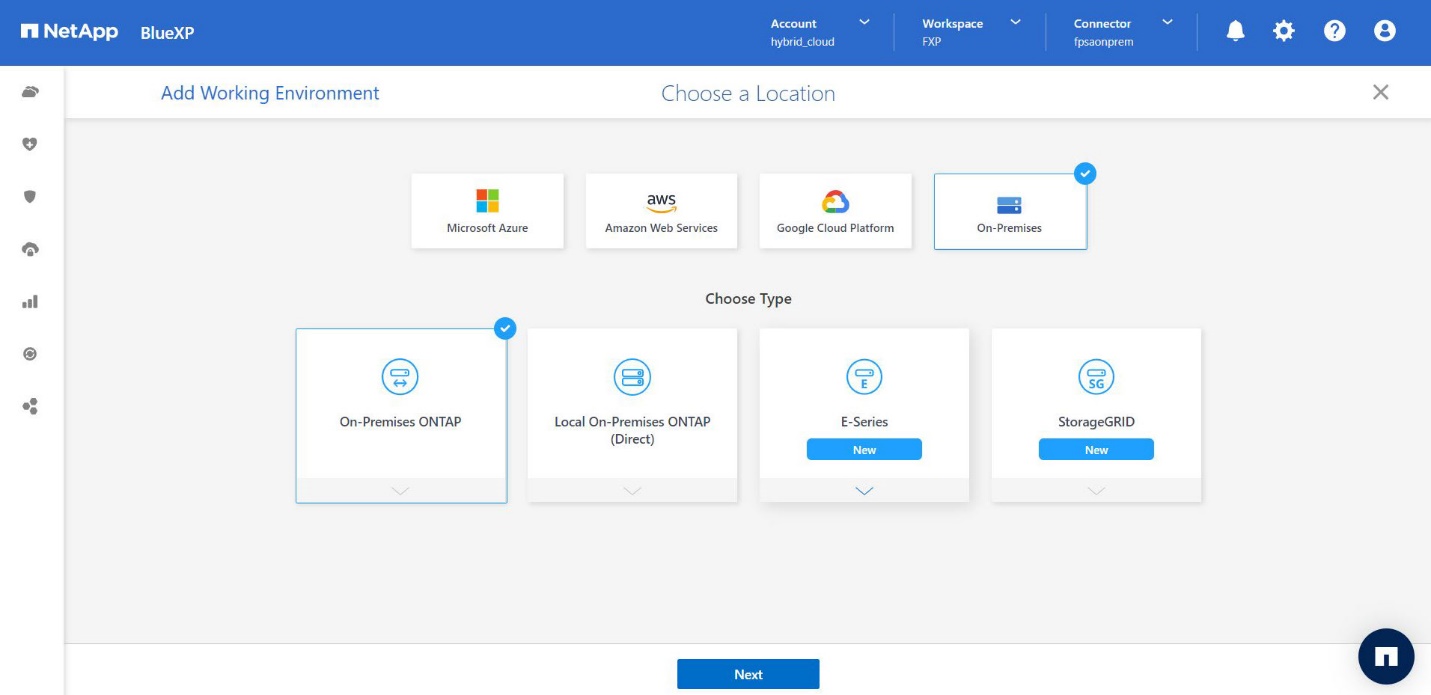1431x695 pixels.
Task: Open the Connector dropdown
Action: [1167, 21]
